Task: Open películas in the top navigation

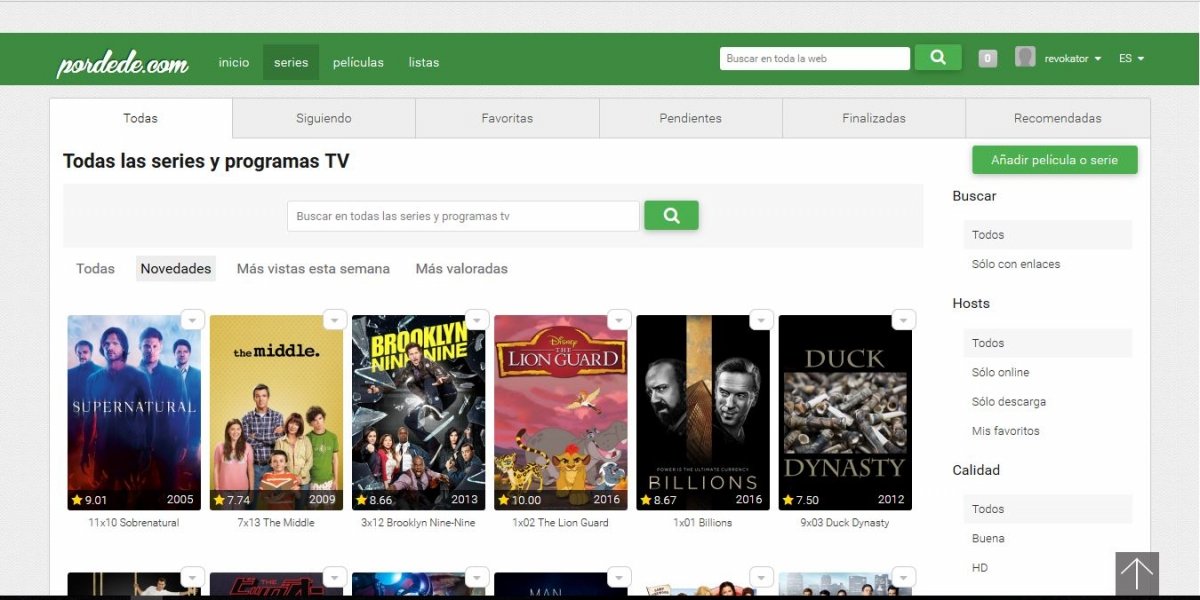Action: point(358,62)
